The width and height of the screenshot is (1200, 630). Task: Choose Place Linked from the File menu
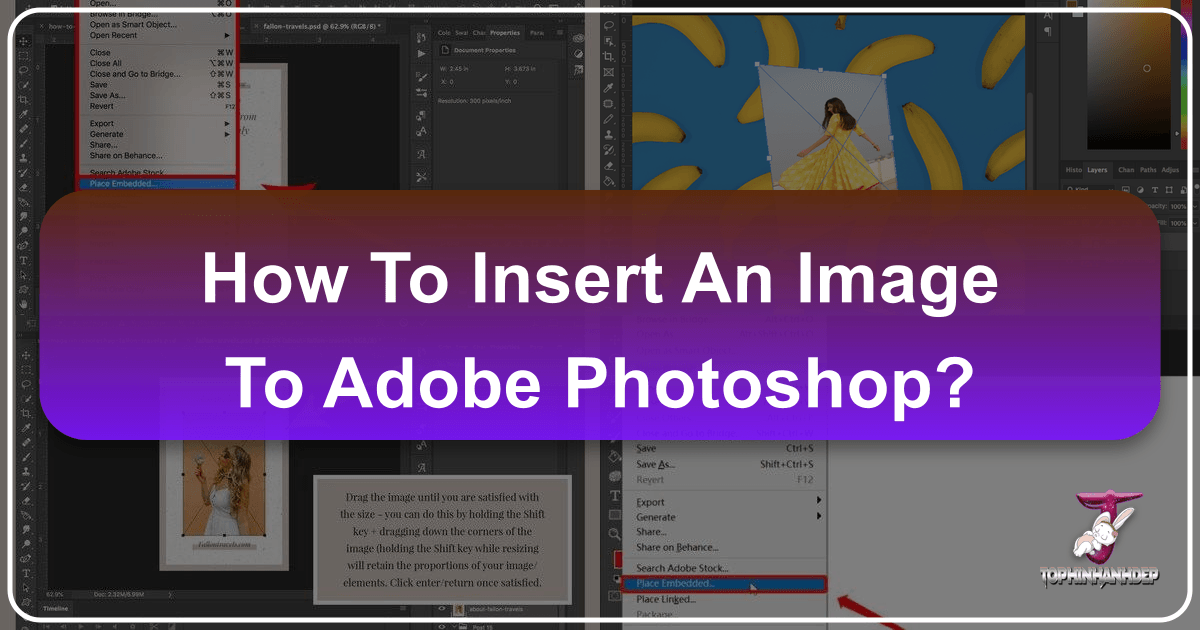(666, 599)
